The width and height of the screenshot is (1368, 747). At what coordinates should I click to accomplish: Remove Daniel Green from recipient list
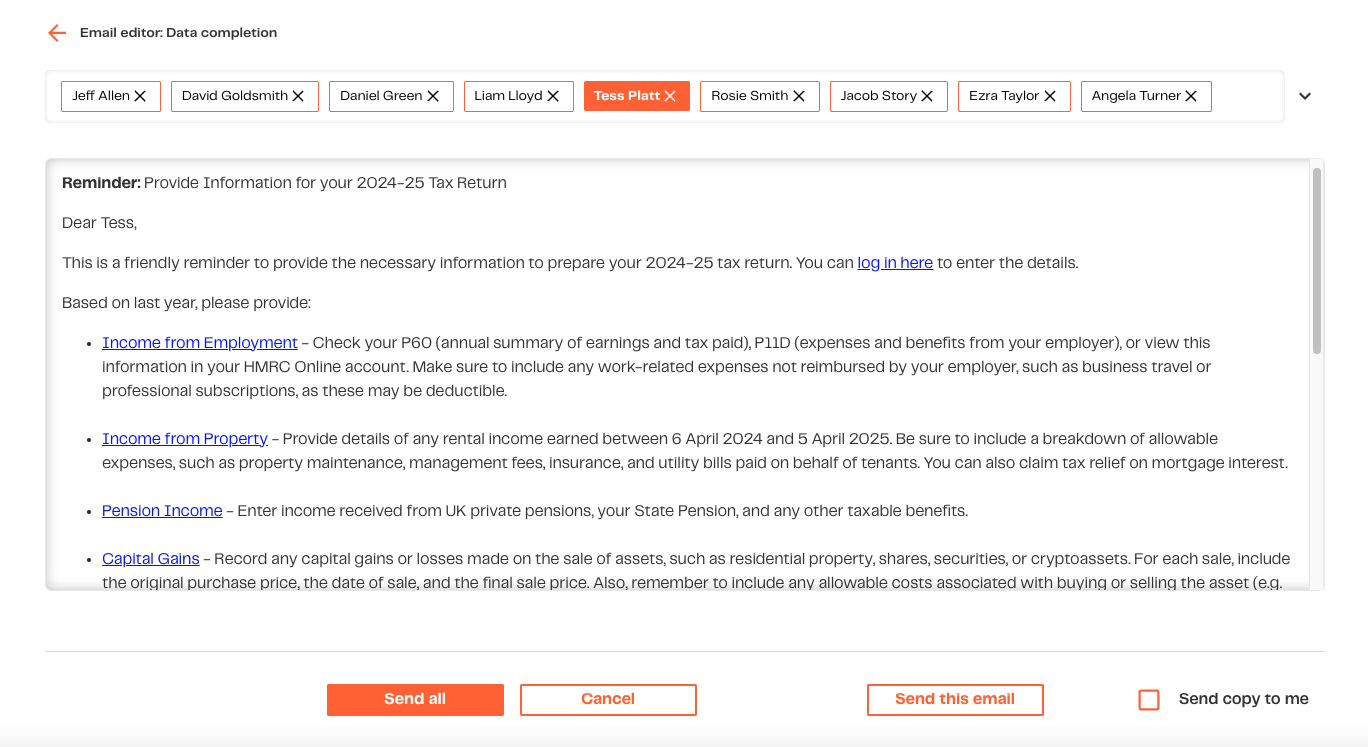[433, 96]
